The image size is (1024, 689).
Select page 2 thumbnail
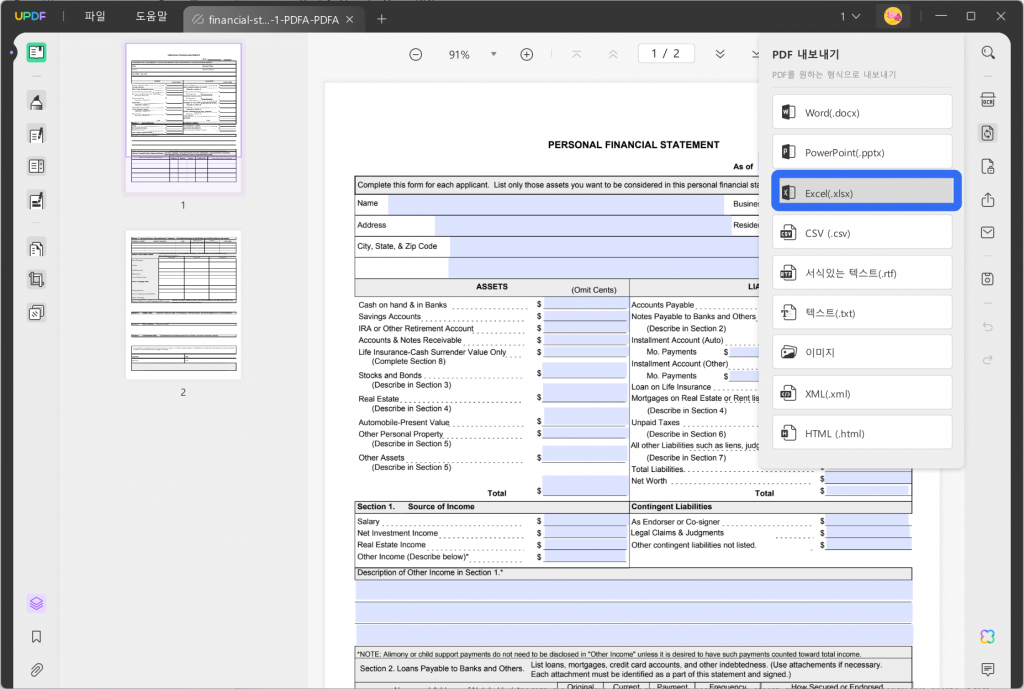click(183, 305)
